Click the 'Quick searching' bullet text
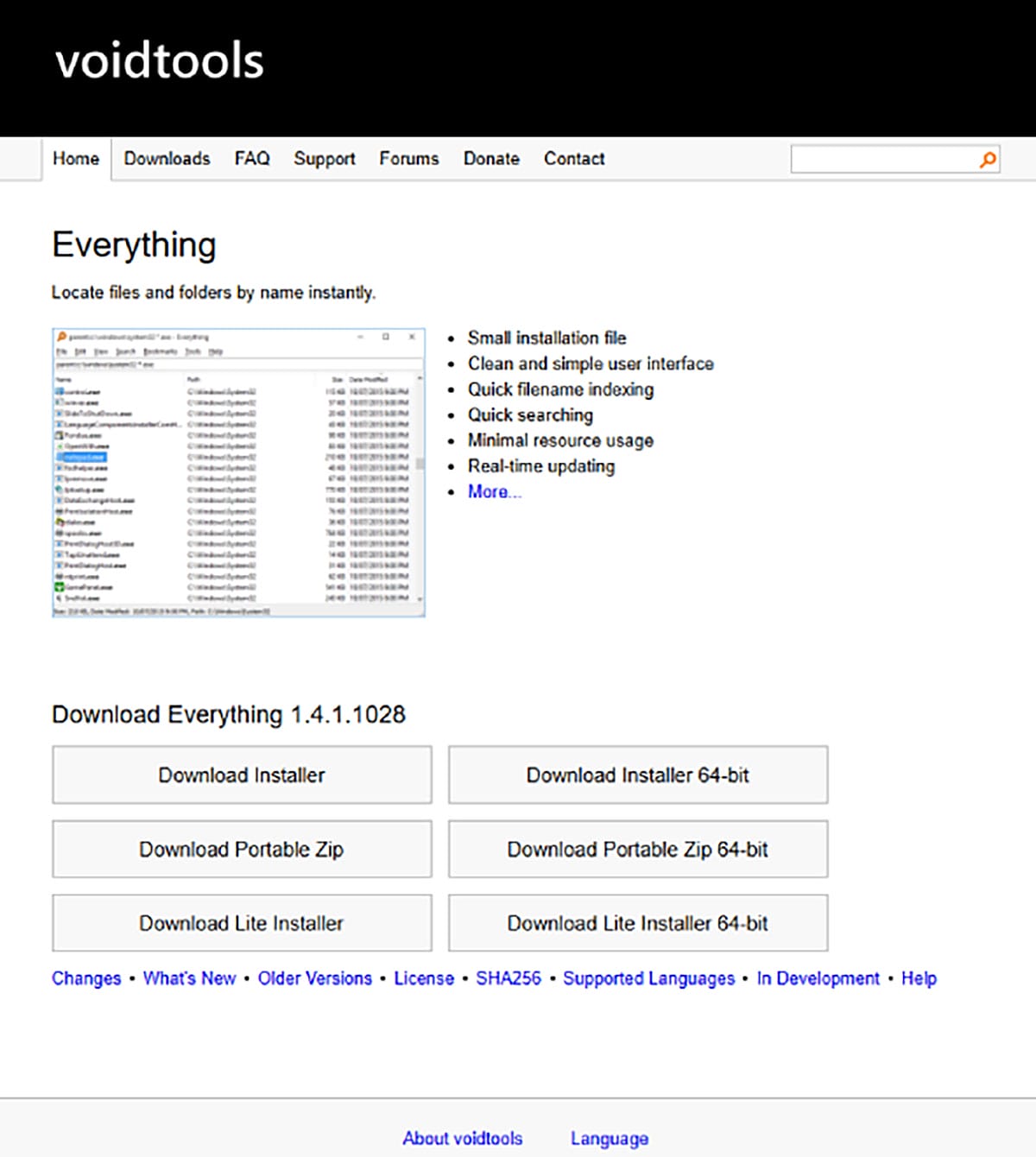Viewport: 1036px width, 1157px height. pyautogui.click(x=530, y=414)
